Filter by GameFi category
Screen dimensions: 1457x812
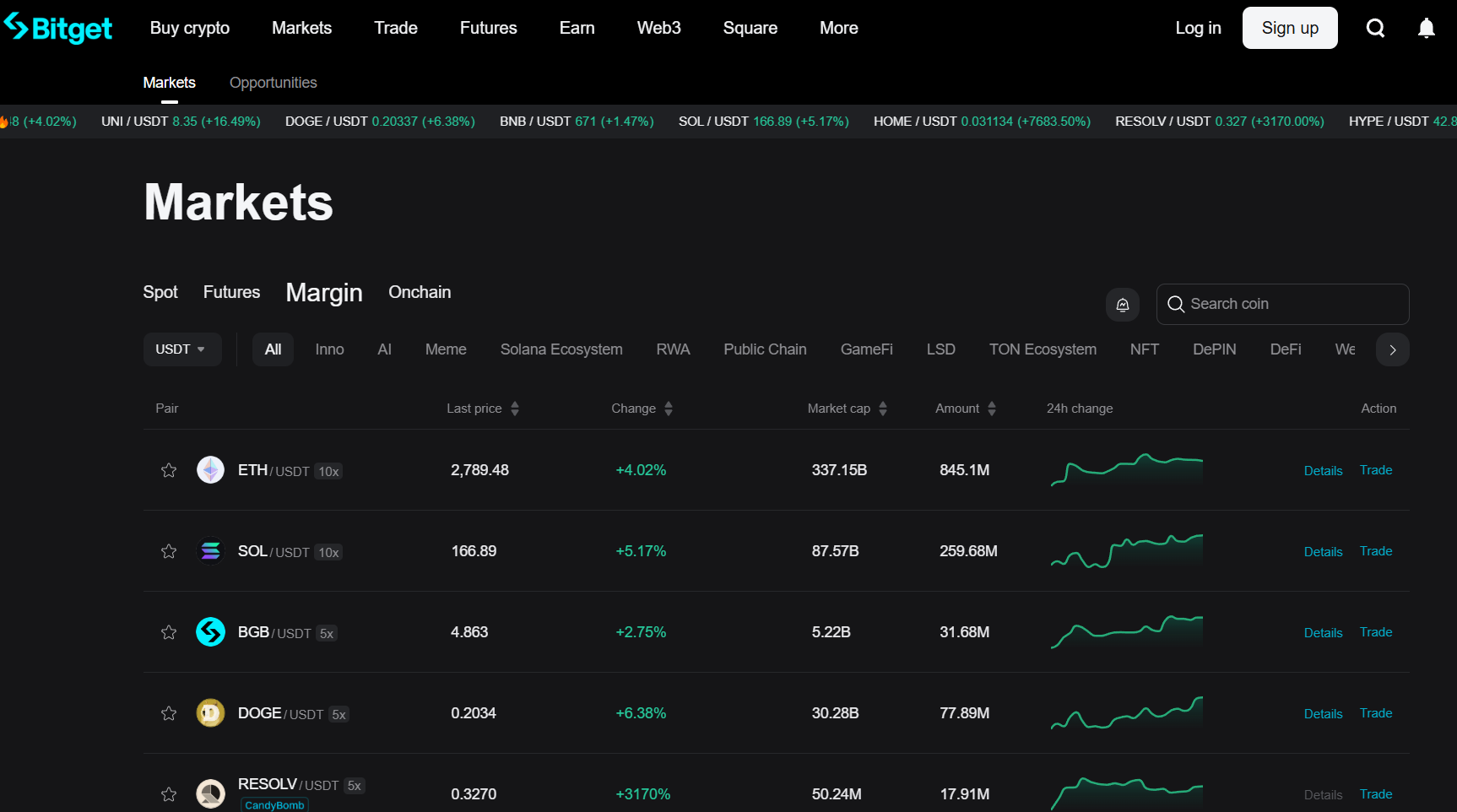(867, 349)
